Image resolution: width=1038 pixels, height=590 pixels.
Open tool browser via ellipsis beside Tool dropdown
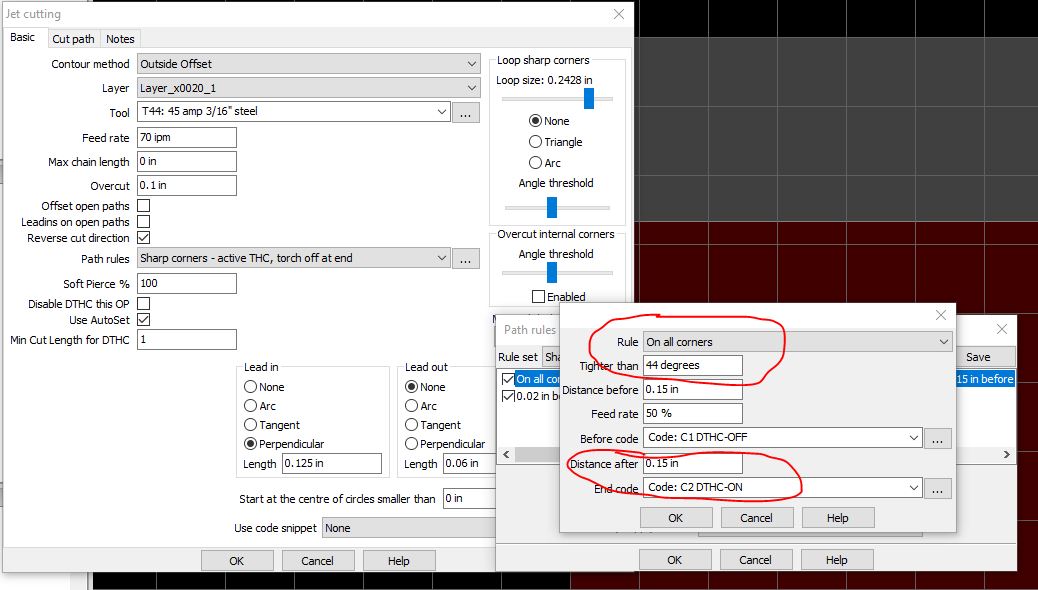[466, 112]
